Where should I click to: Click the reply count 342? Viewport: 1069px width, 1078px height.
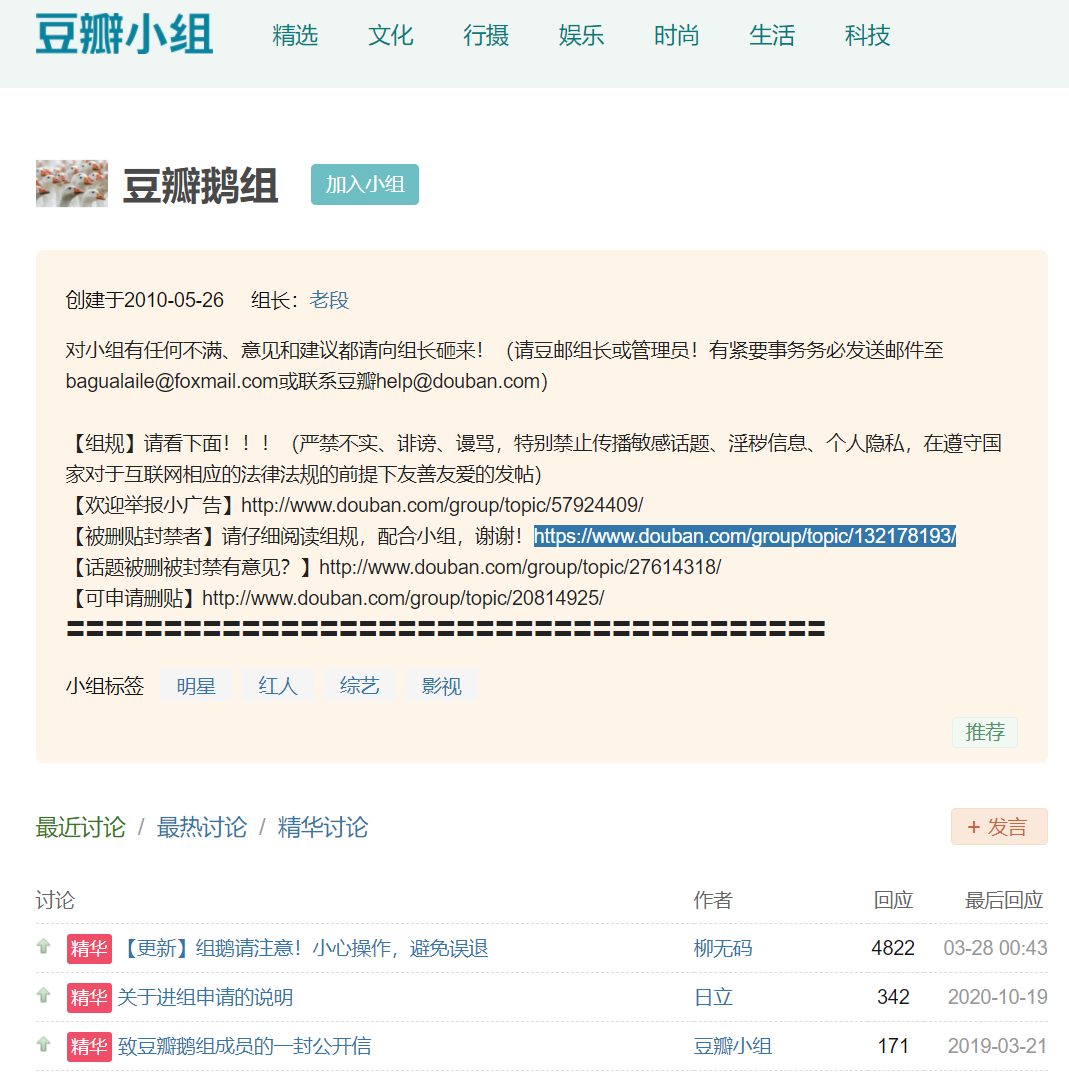(x=893, y=998)
